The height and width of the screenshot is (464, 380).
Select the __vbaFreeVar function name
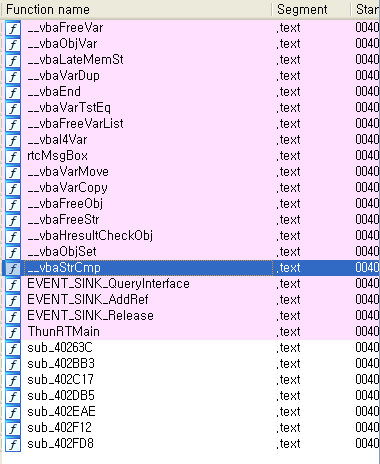tap(65, 28)
